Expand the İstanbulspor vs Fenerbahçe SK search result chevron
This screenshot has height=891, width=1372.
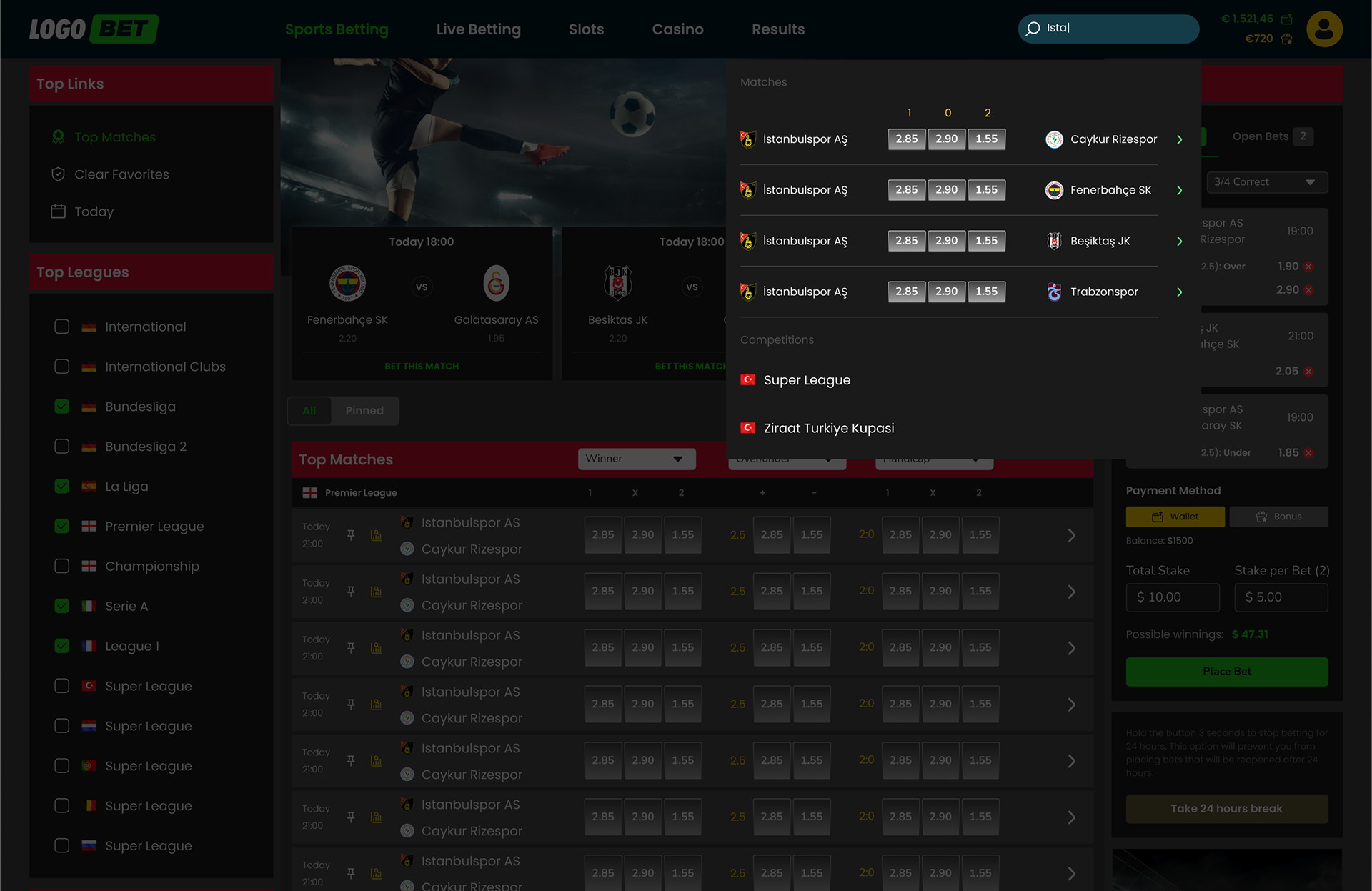click(1179, 191)
